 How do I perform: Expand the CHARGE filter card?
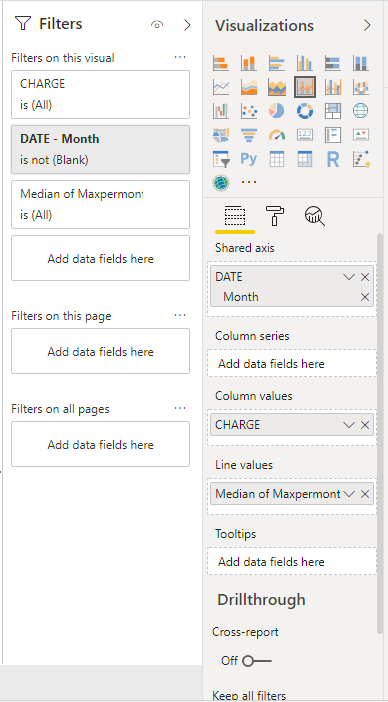click(x=100, y=94)
